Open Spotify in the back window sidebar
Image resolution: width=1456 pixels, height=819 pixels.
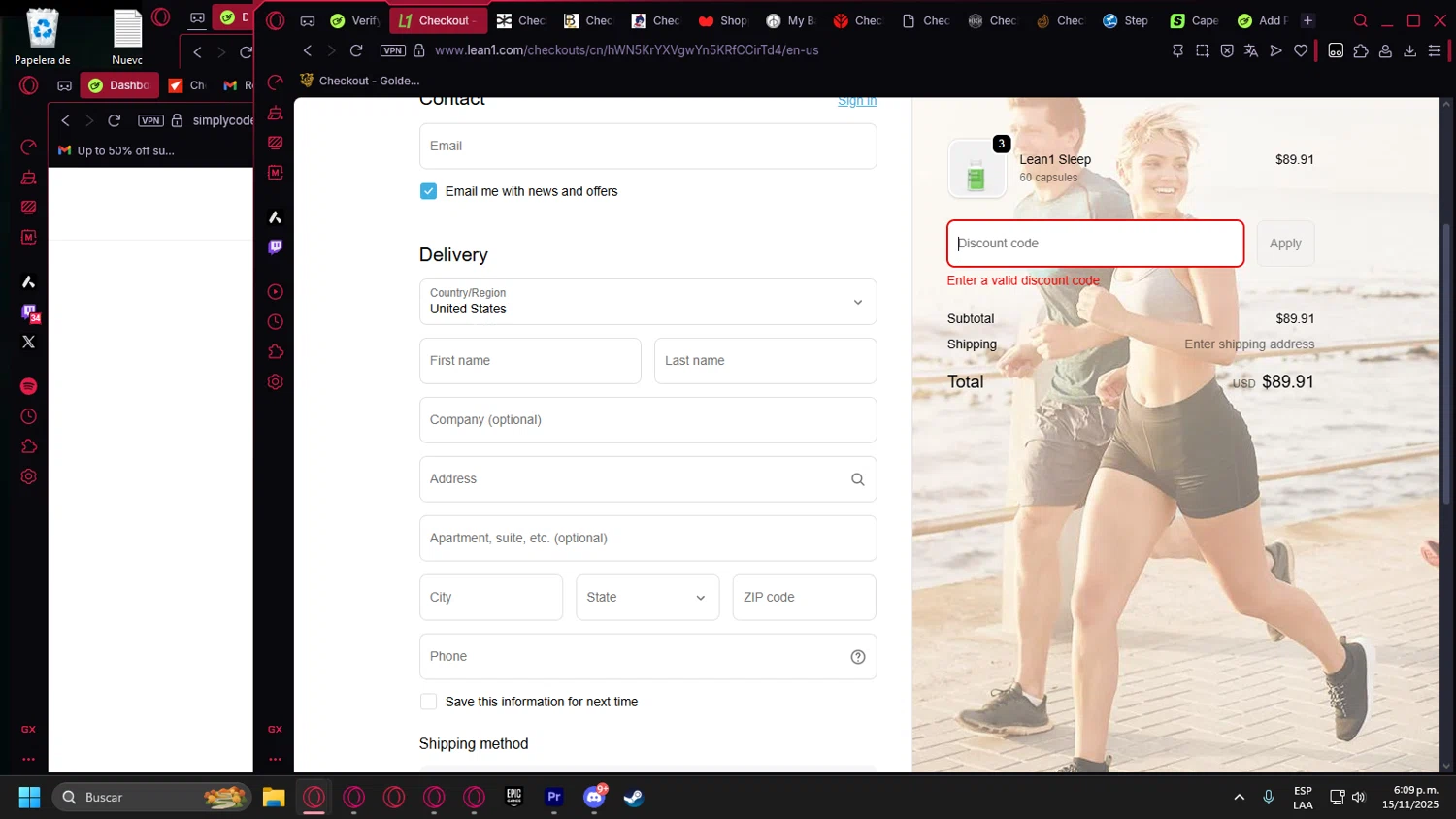29,386
